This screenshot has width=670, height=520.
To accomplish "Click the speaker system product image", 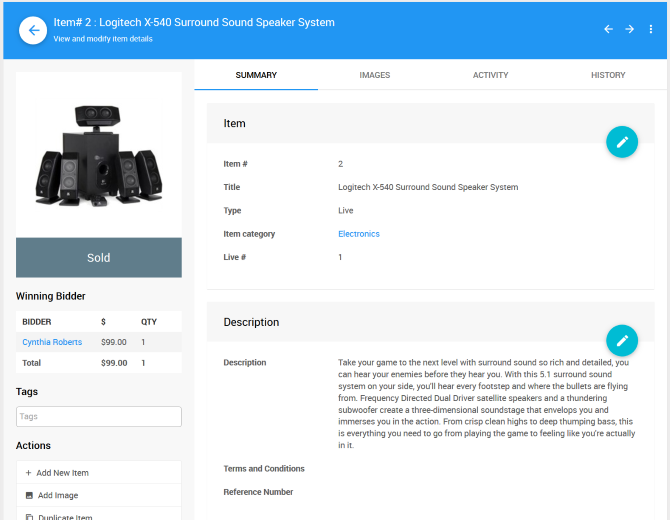I will coord(99,155).
